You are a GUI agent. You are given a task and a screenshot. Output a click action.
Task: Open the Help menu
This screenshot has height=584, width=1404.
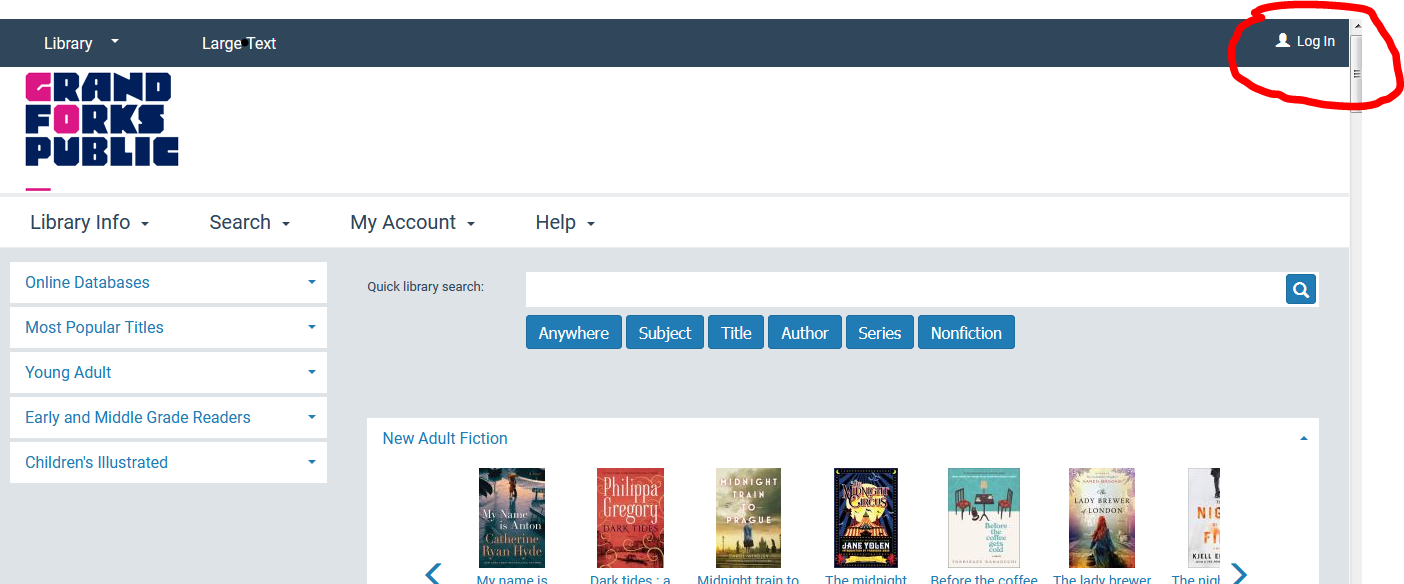coord(564,222)
